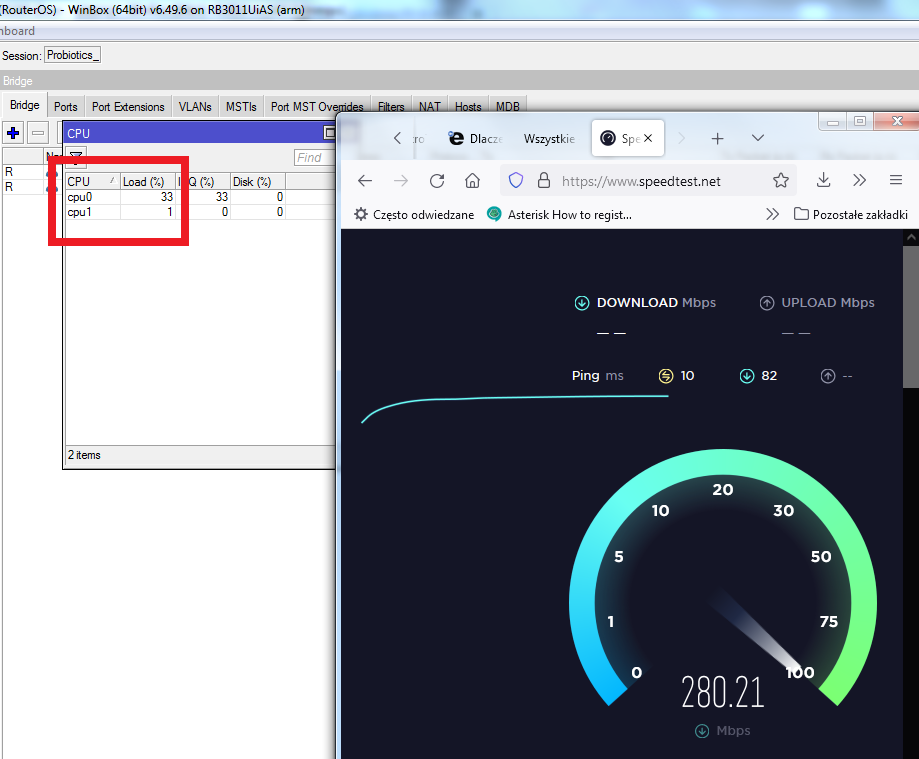Switch to the Wszystkie browser tab

[x=549, y=139]
